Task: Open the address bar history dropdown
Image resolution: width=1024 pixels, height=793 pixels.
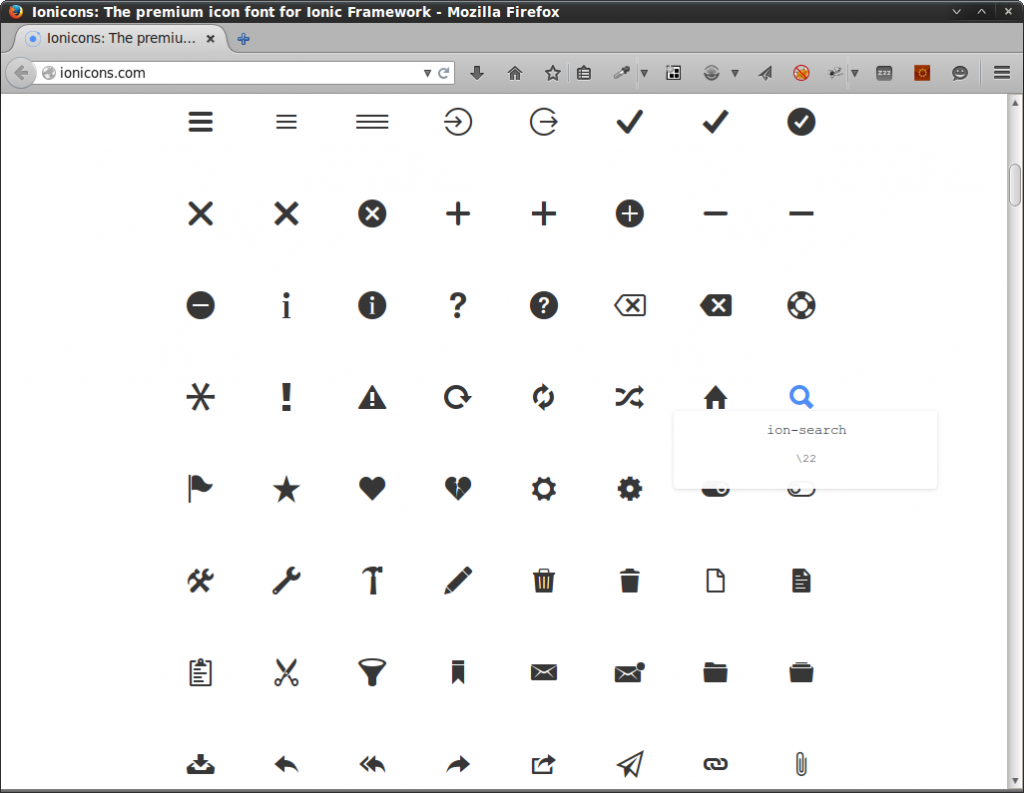Action: click(426, 72)
